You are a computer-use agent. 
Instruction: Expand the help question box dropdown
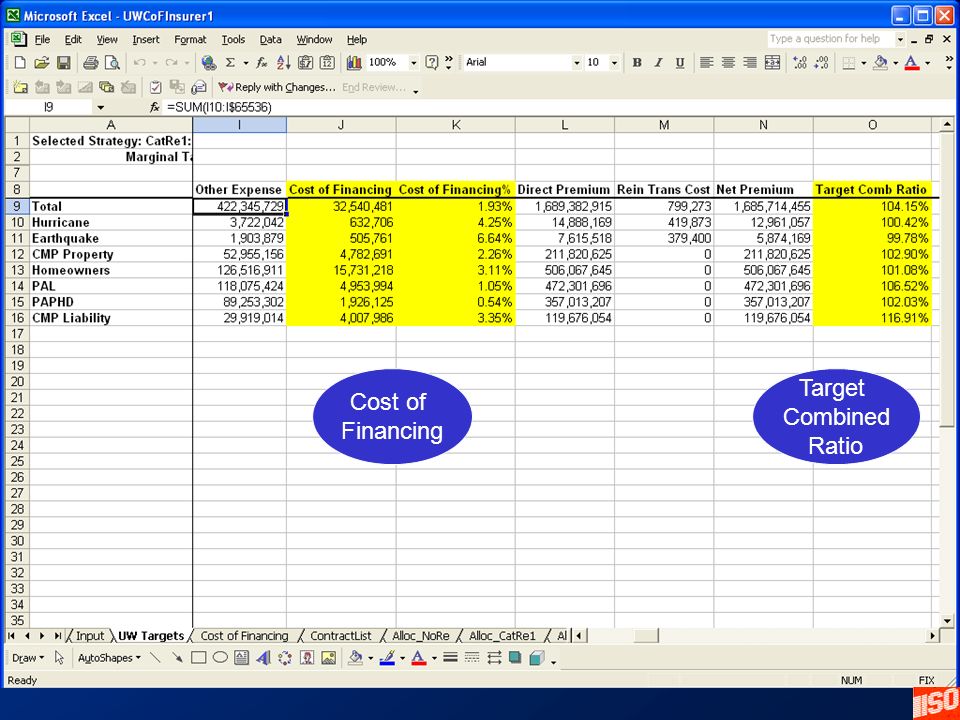(x=900, y=39)
